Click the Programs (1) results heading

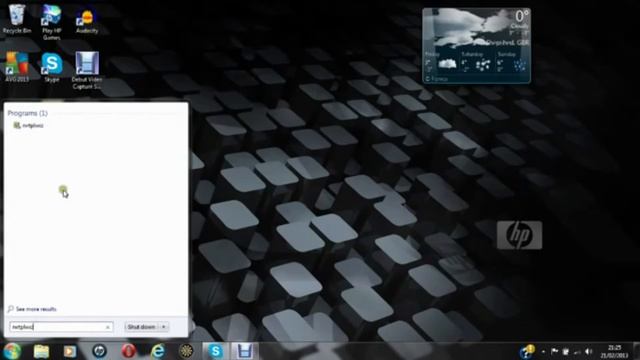point(27,113)
